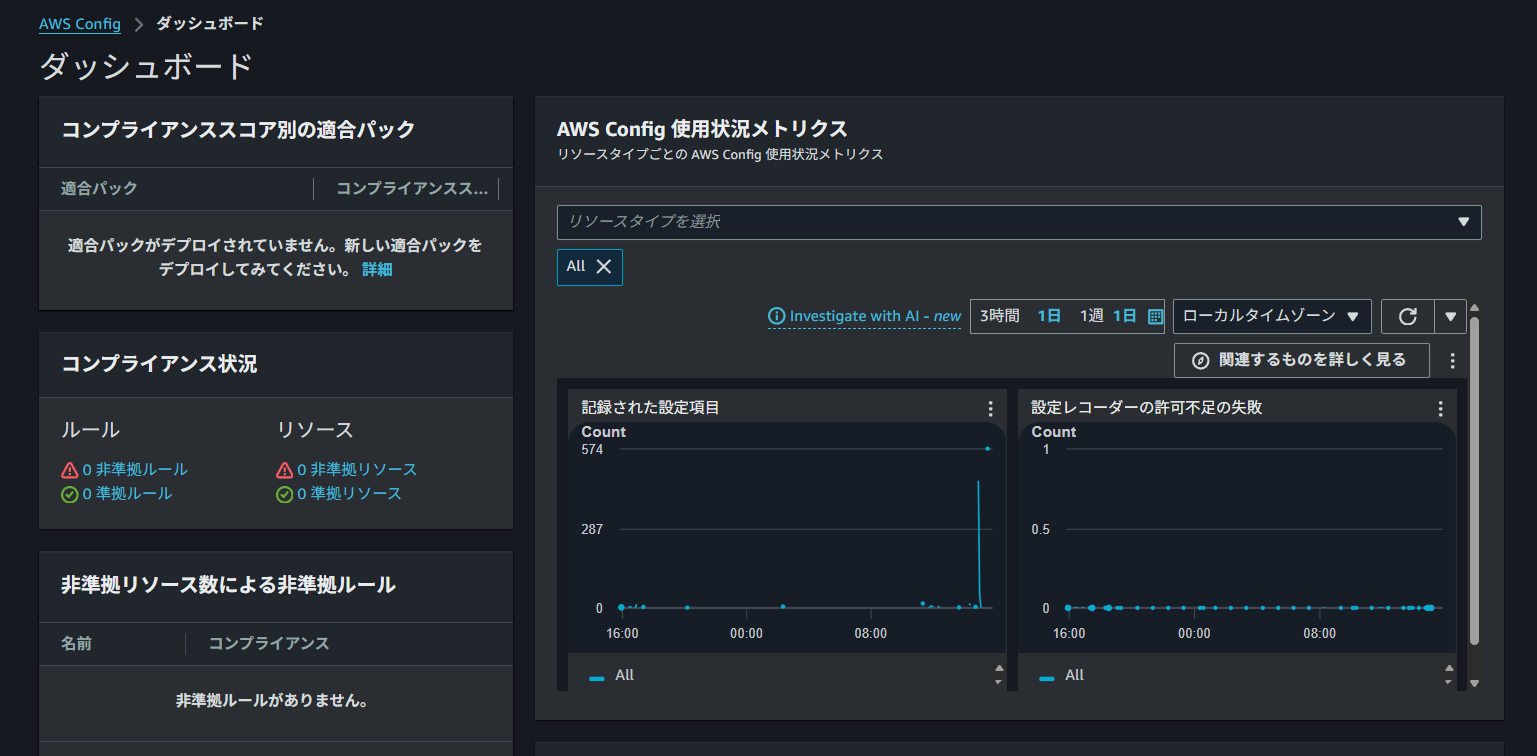Select the 3時間 time range
The image size is (1537, 756).
pos(999,316)
